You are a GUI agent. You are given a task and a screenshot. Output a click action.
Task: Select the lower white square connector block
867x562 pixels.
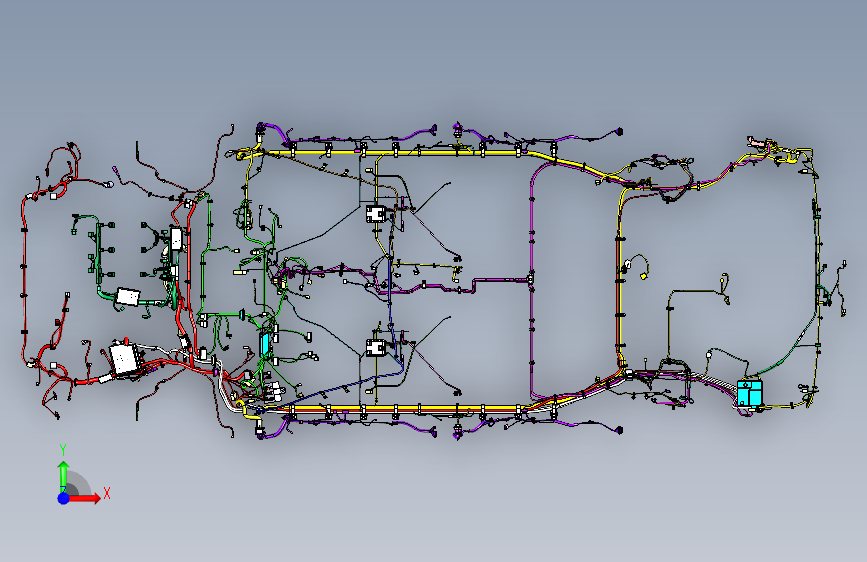point(377,348)
